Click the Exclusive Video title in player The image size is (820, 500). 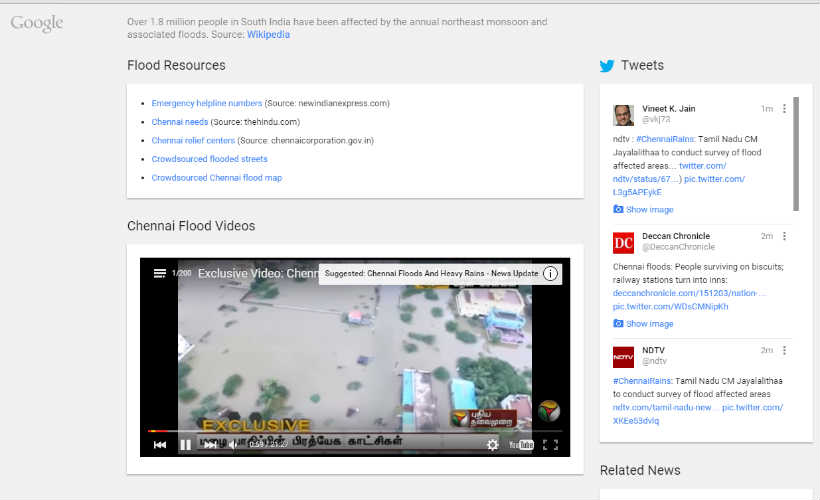pos(258,274)
